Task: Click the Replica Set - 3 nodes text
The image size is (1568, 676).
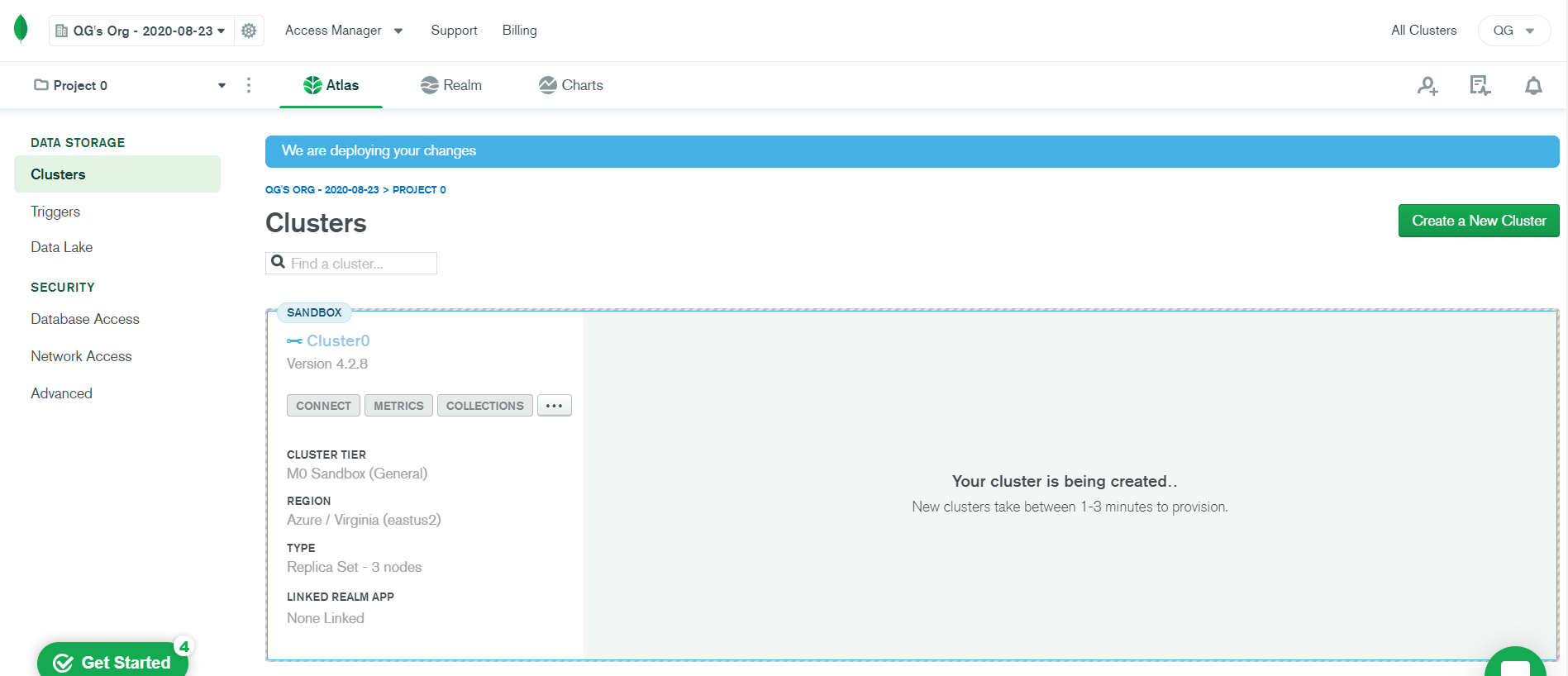Action: point(354,567)
